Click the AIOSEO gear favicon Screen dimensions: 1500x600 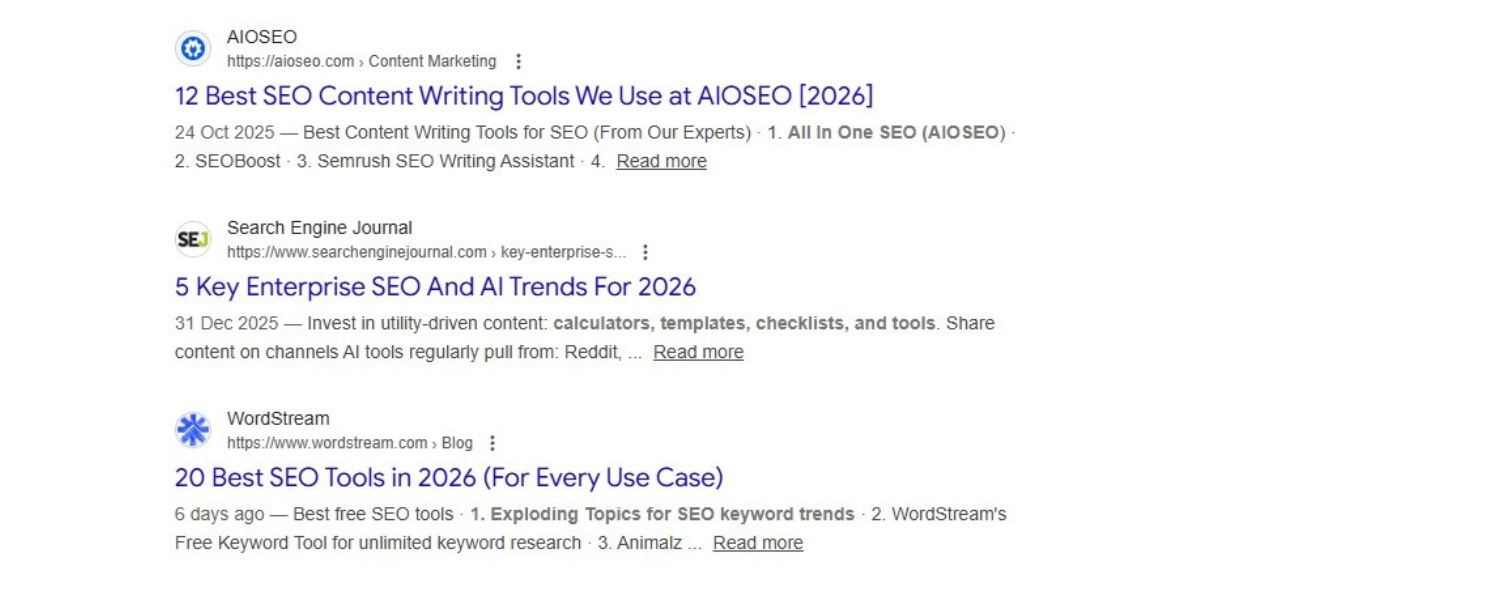[193, 48]
